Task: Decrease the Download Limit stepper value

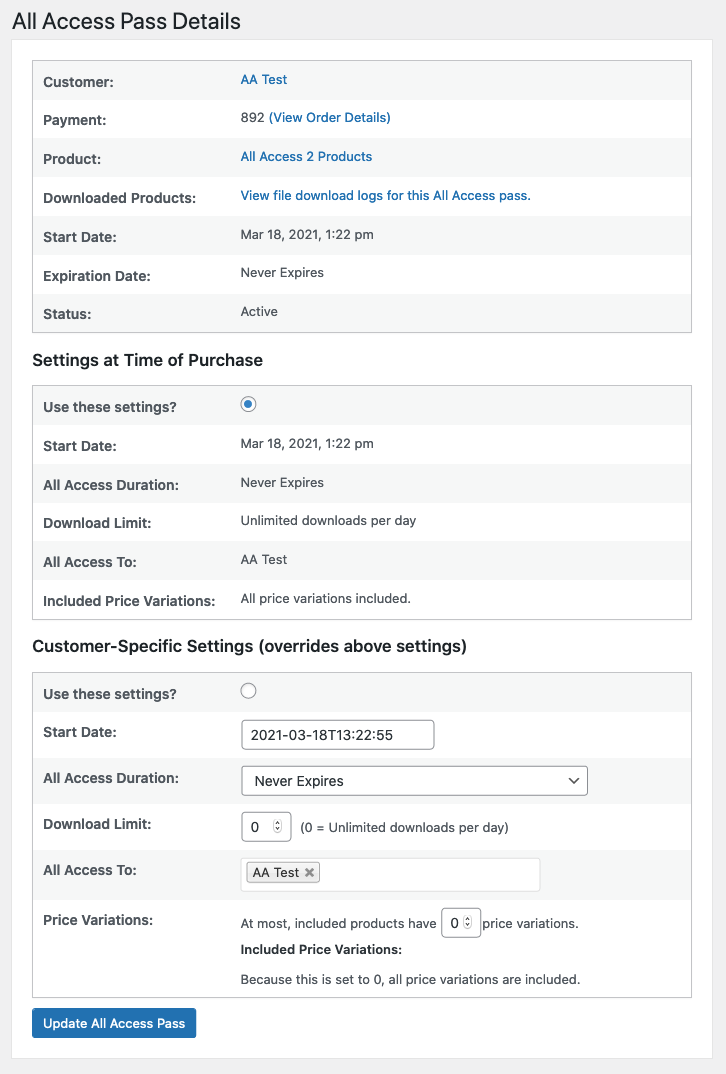Action: tap(278, 832)
